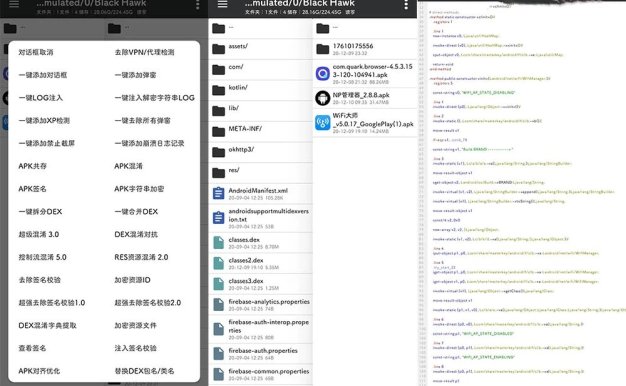Choose 查看签名 entry

click(32, 348)
